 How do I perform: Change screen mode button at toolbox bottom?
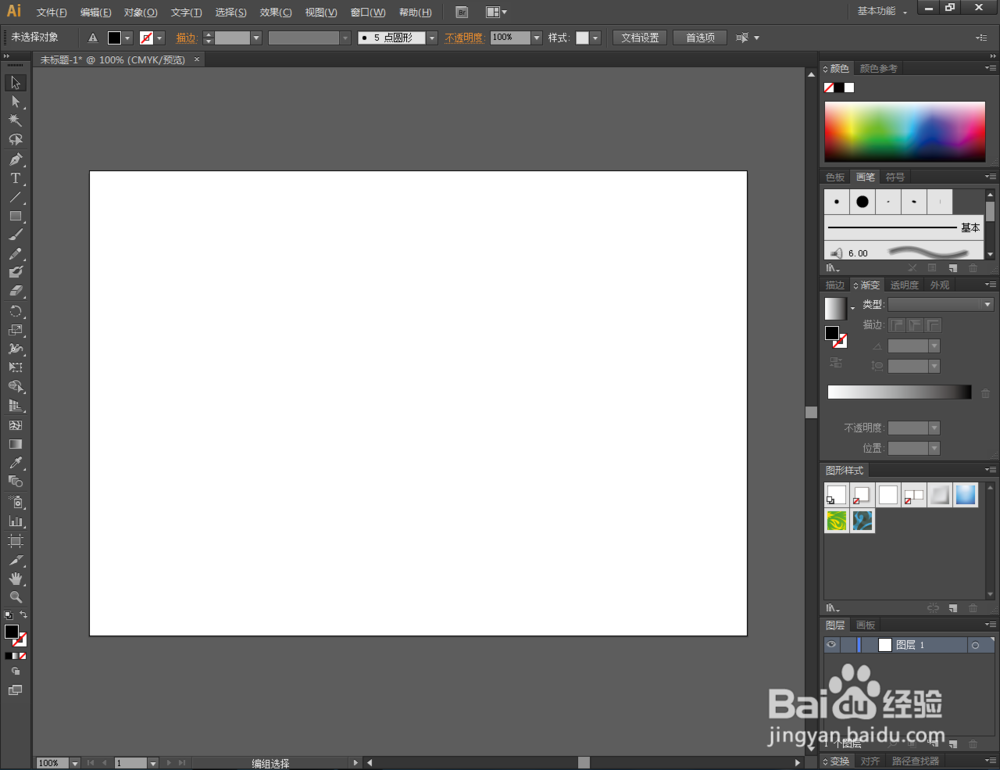point(15,690)
